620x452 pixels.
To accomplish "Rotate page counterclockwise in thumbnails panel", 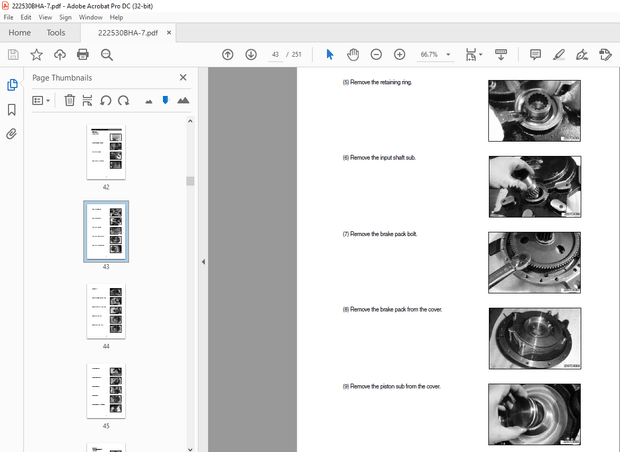I will (105, 100).
